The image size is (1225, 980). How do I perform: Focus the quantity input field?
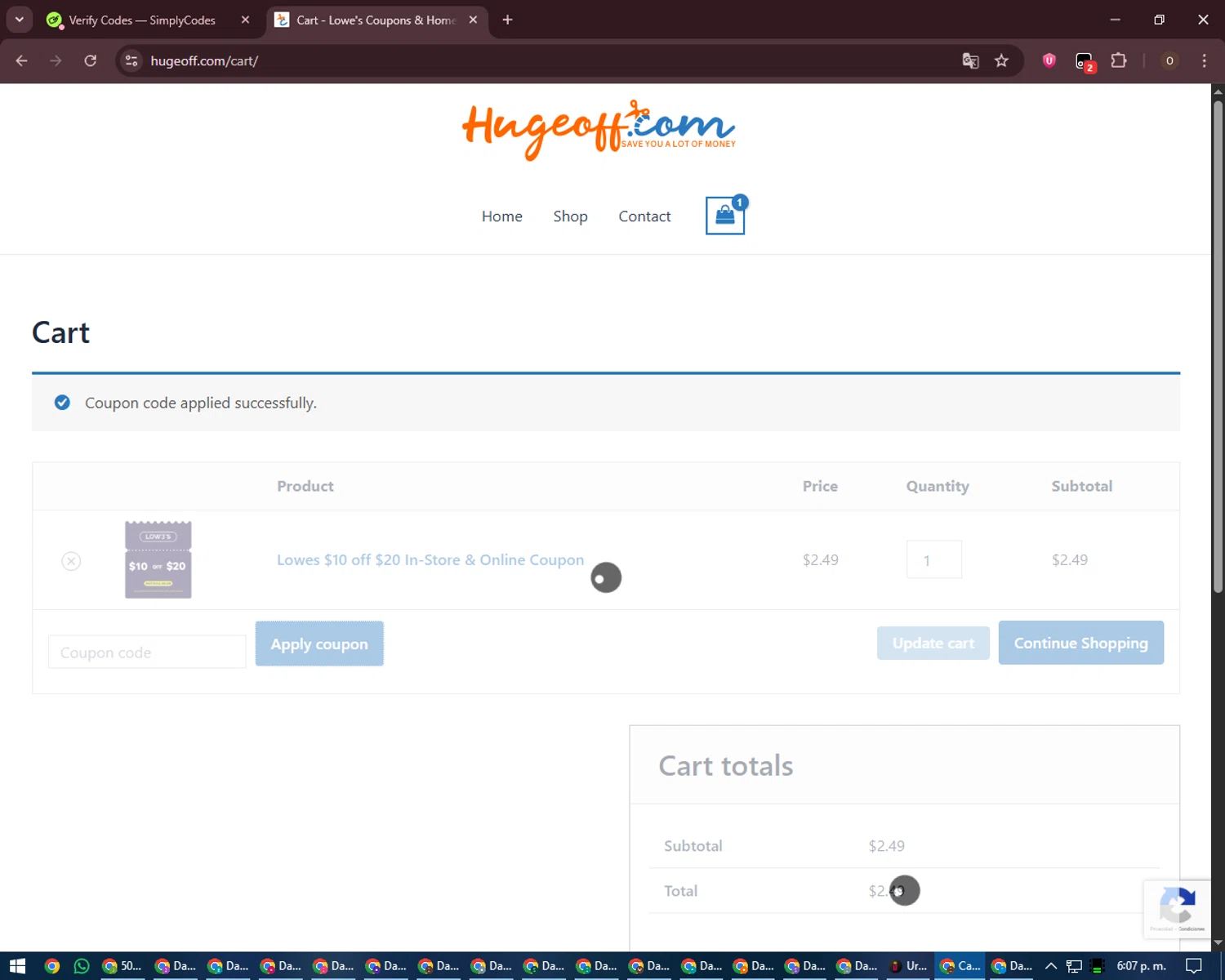[x=933, y=560]
